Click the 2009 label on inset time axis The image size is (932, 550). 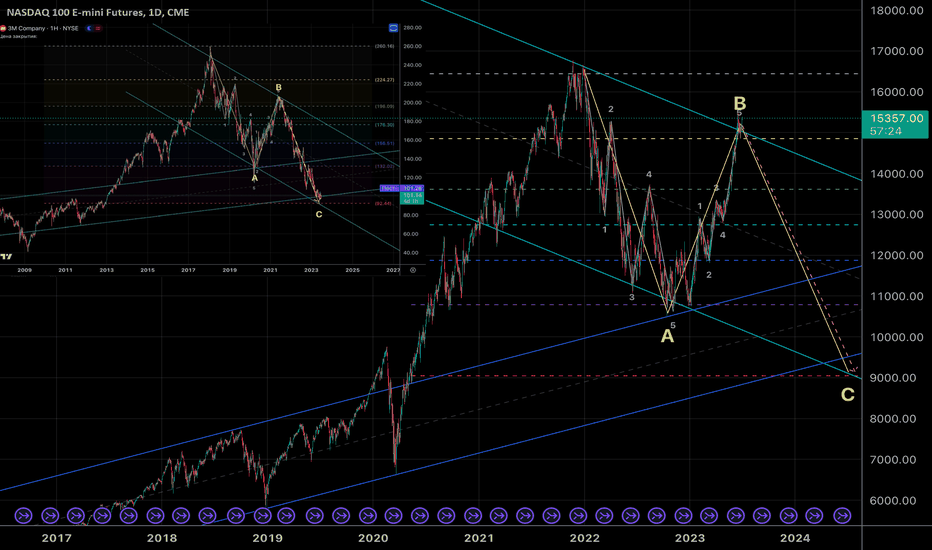[x=24, y=270]
